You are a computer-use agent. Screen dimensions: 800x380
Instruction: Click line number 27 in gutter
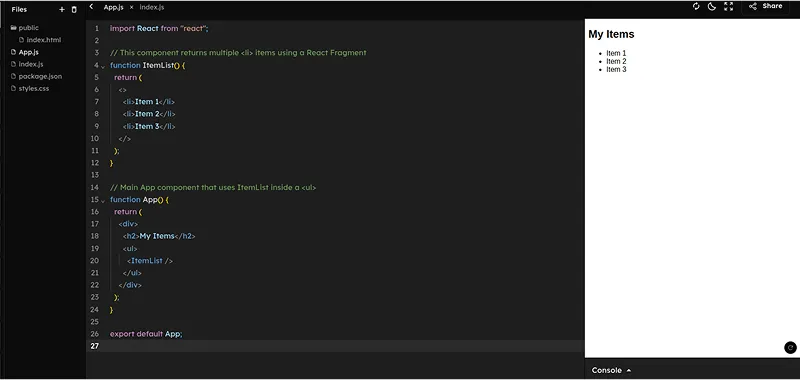(x=95, y=346)
